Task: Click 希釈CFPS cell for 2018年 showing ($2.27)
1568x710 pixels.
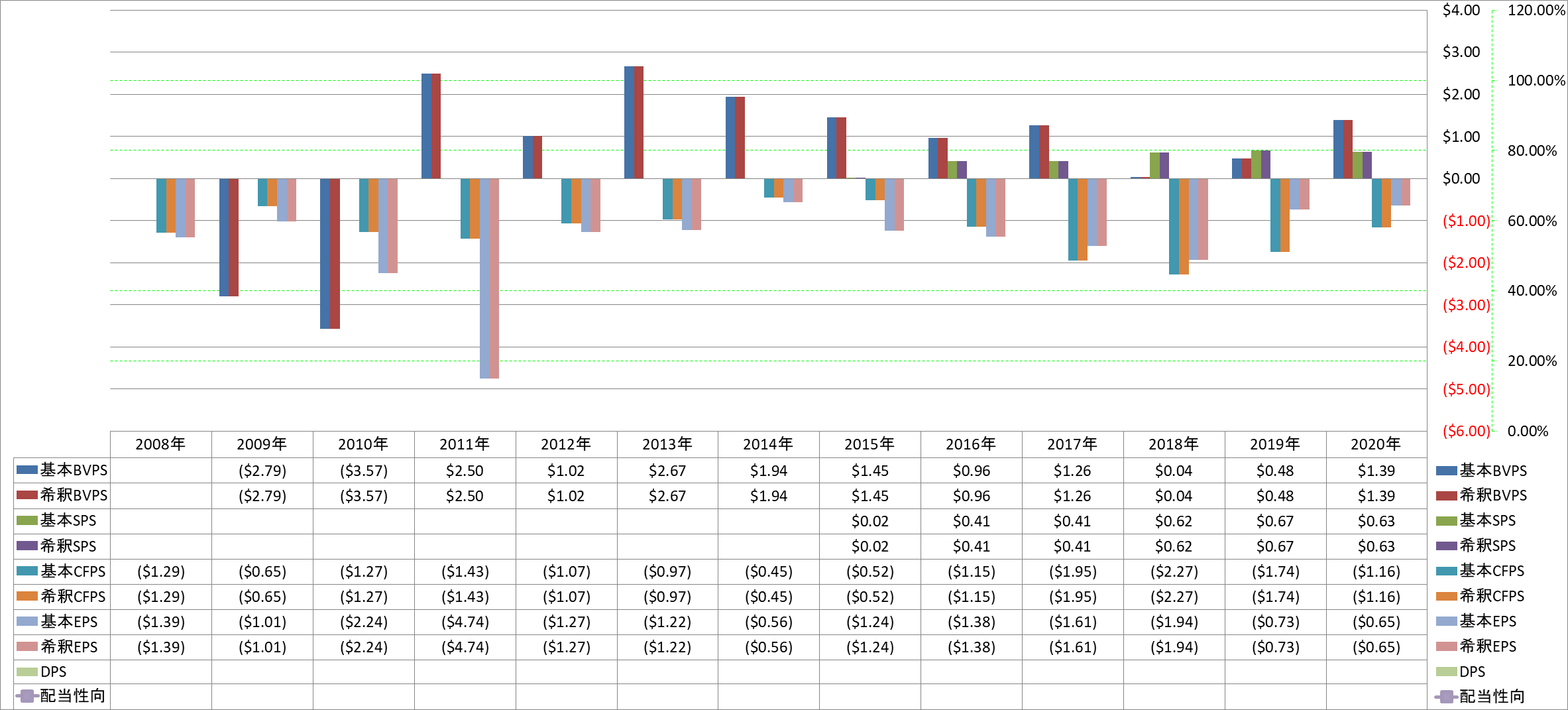Action: (x=1174, y=597)
